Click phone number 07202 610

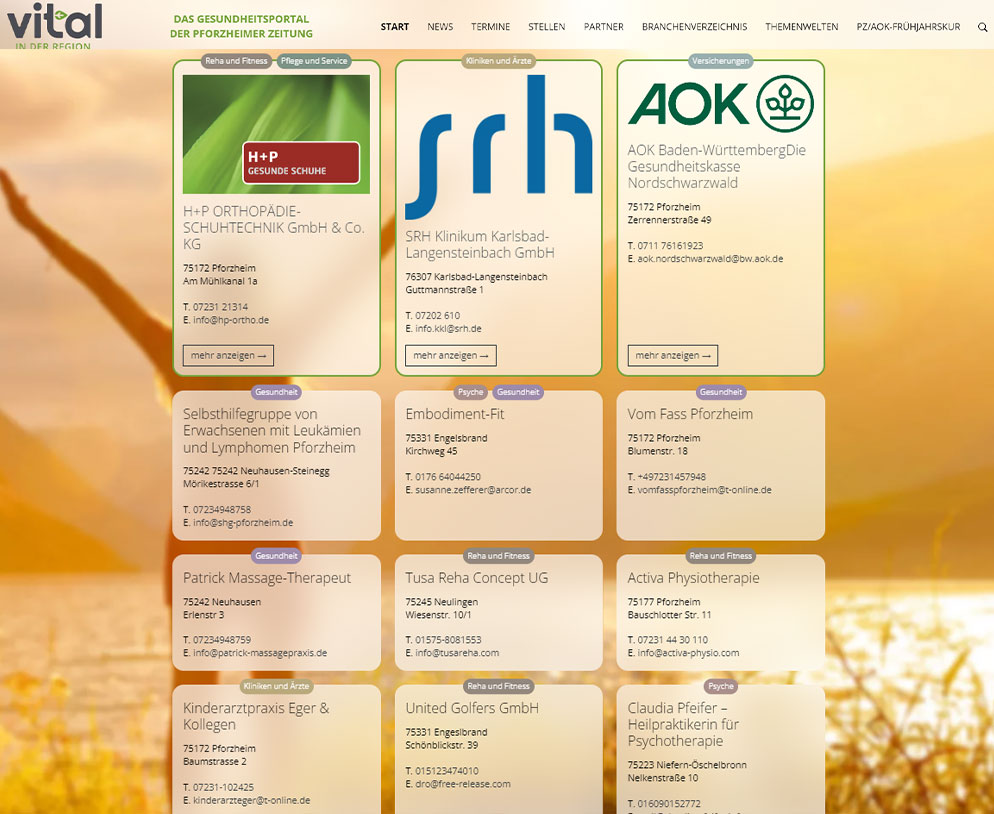pos(437,315)
